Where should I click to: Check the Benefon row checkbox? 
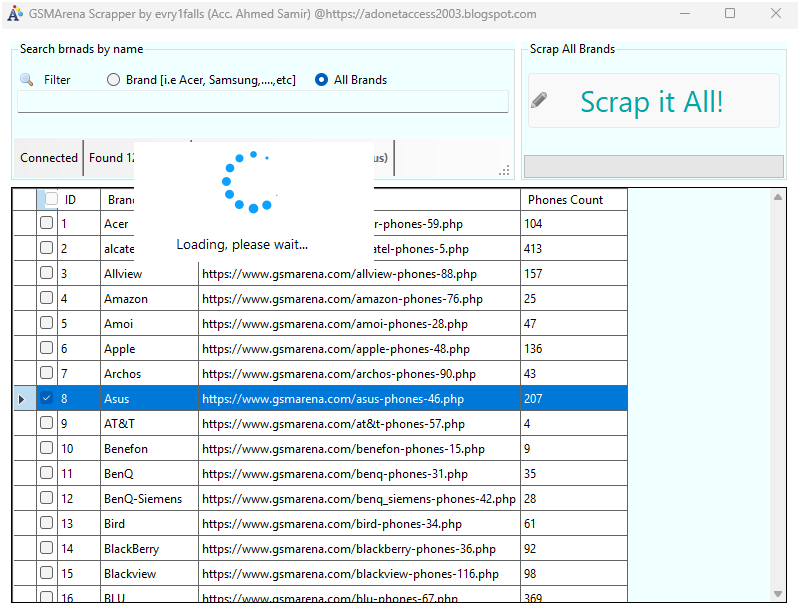pyautogui.click(x=46, y=448)
